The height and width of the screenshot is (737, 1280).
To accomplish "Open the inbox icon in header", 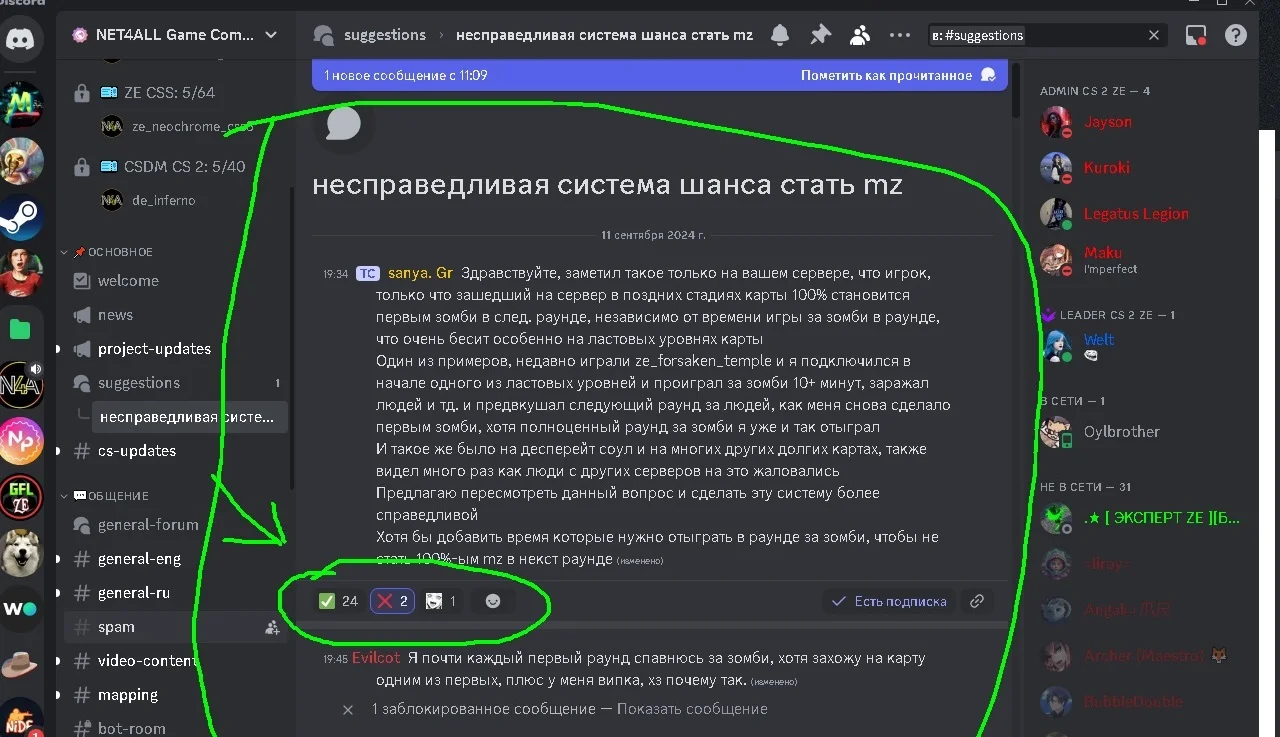I will pos(1196,35).
